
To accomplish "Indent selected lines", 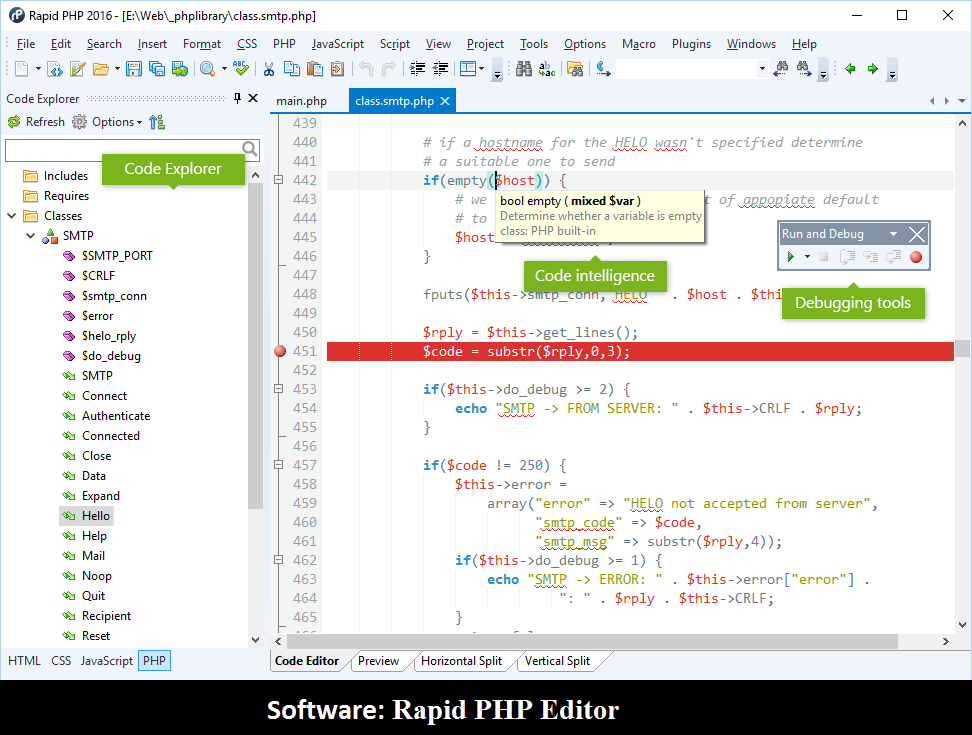I will point(417,69).
